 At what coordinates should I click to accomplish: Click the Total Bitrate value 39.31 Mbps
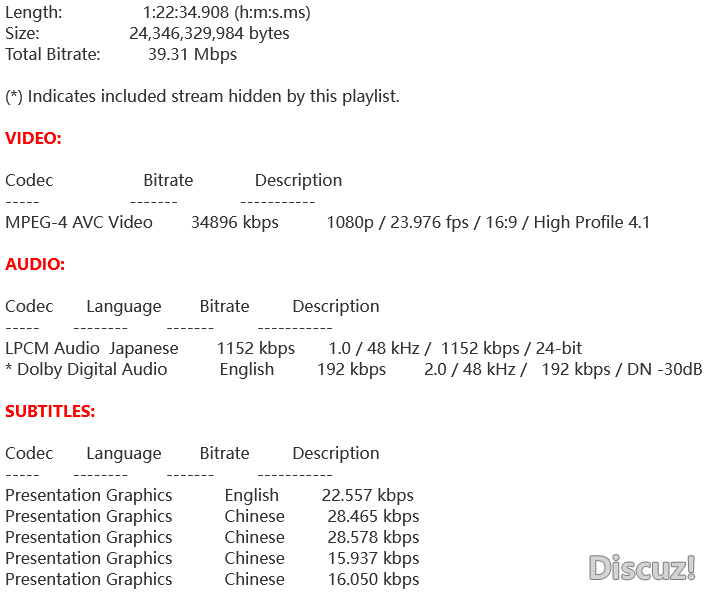192,54
